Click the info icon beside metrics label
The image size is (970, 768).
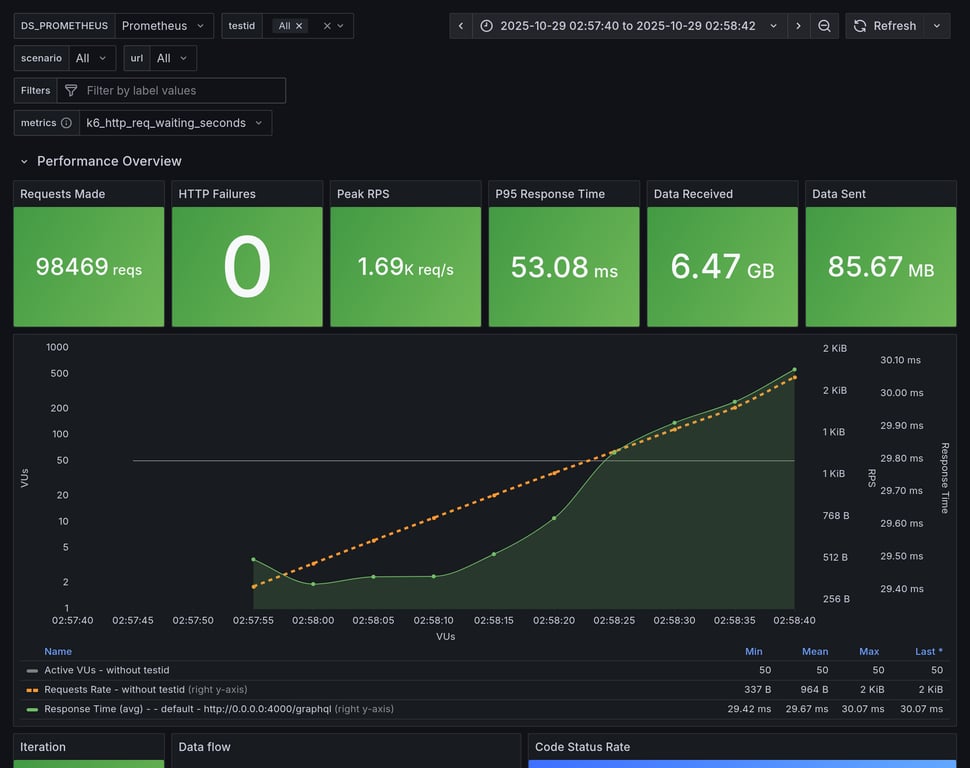[x=66, y=123]
